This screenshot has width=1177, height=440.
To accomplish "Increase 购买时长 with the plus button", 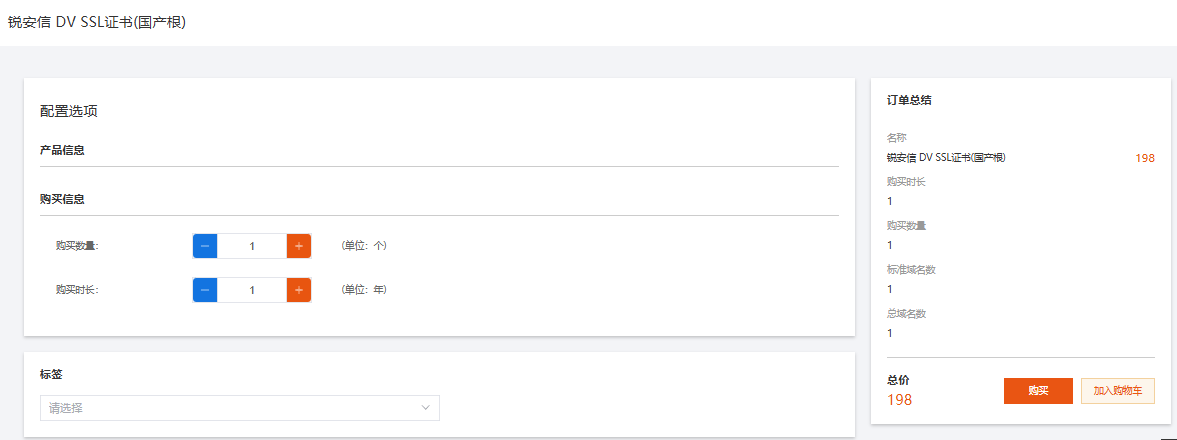I will (299, 290).
